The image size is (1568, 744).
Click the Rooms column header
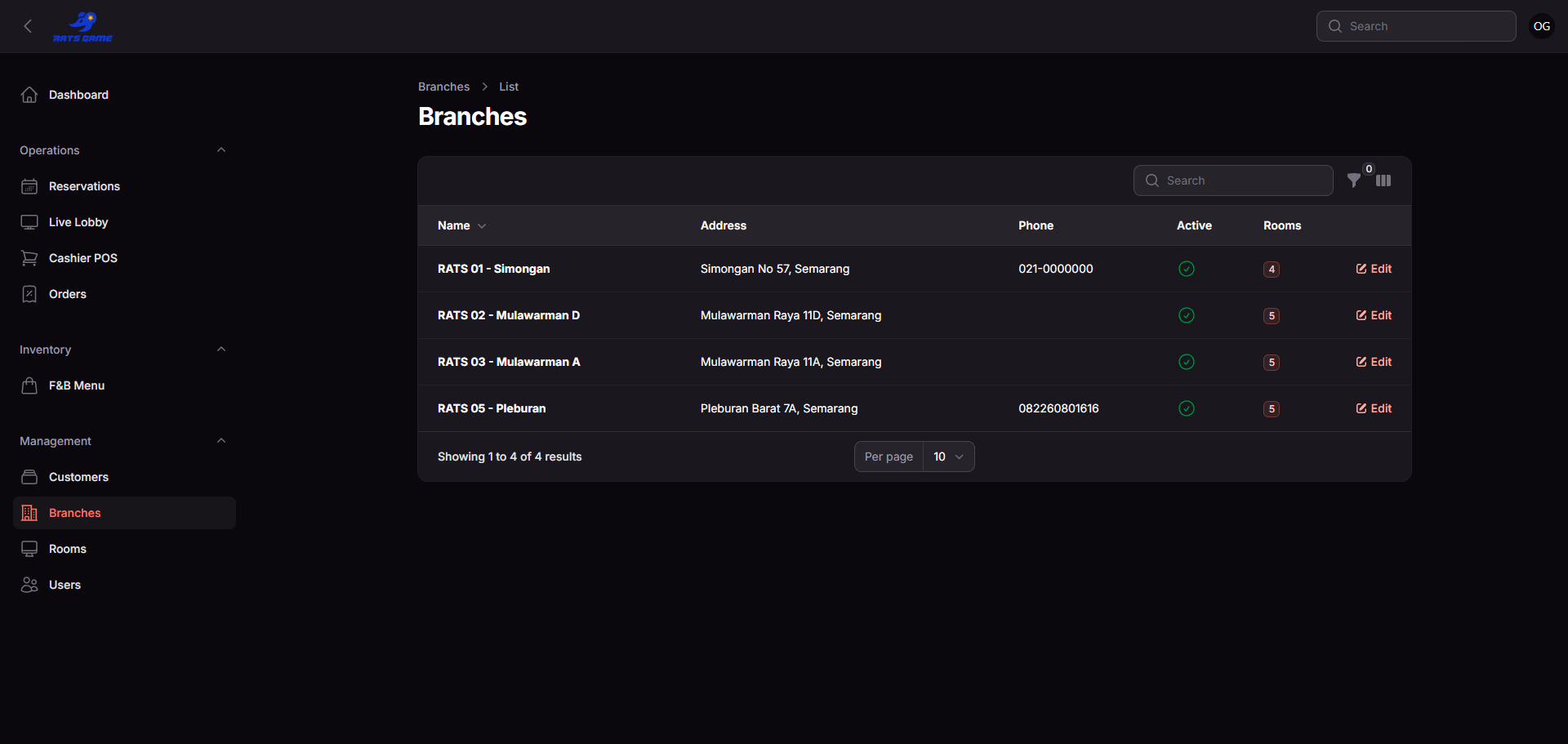point(1282,225)
